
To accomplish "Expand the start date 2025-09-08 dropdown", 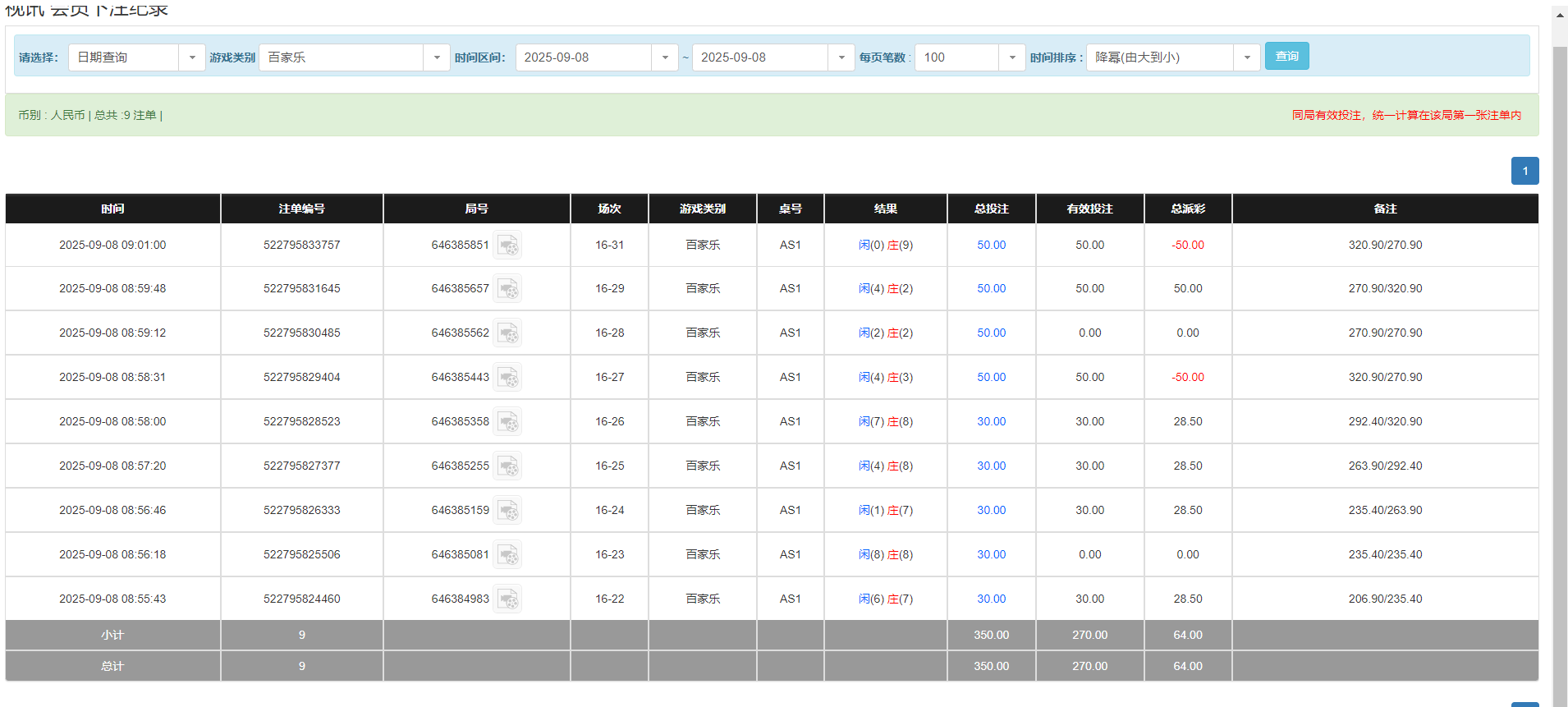I will [664, 57].
